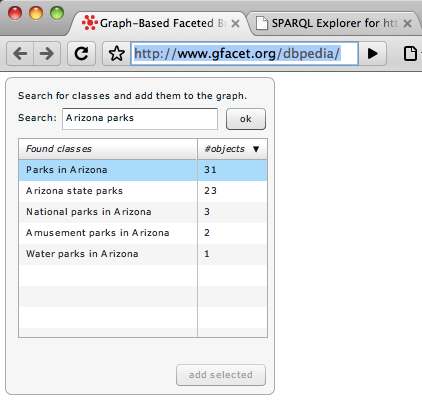Screen dimensions: 422x401
Task: Select the Parks in Arizona row
Action: [x=143, y=170]
